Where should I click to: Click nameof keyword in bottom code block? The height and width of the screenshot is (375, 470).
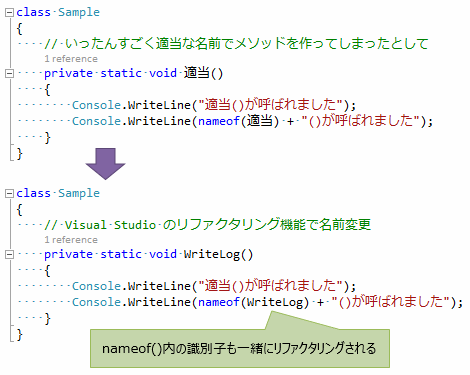[x=219, y=302]
